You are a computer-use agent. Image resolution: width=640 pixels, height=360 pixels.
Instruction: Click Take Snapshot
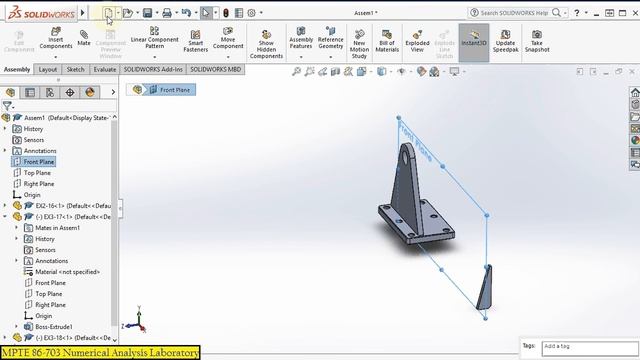click(x=537, y=41)
